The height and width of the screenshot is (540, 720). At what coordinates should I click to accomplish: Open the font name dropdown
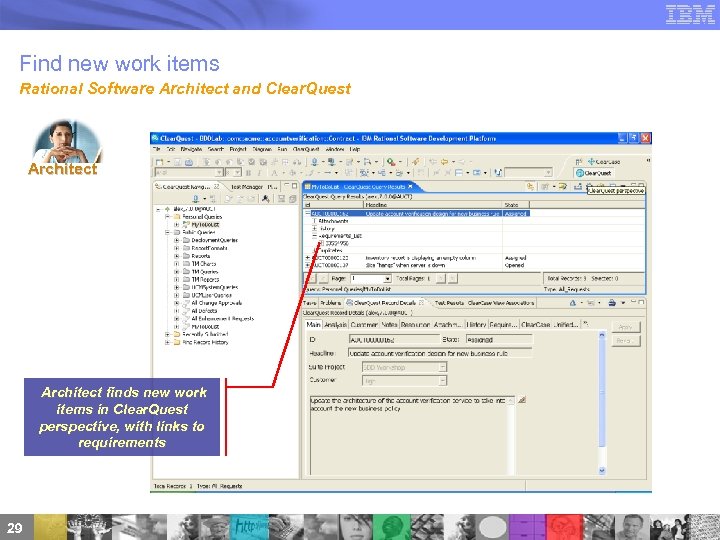(219, 173)
